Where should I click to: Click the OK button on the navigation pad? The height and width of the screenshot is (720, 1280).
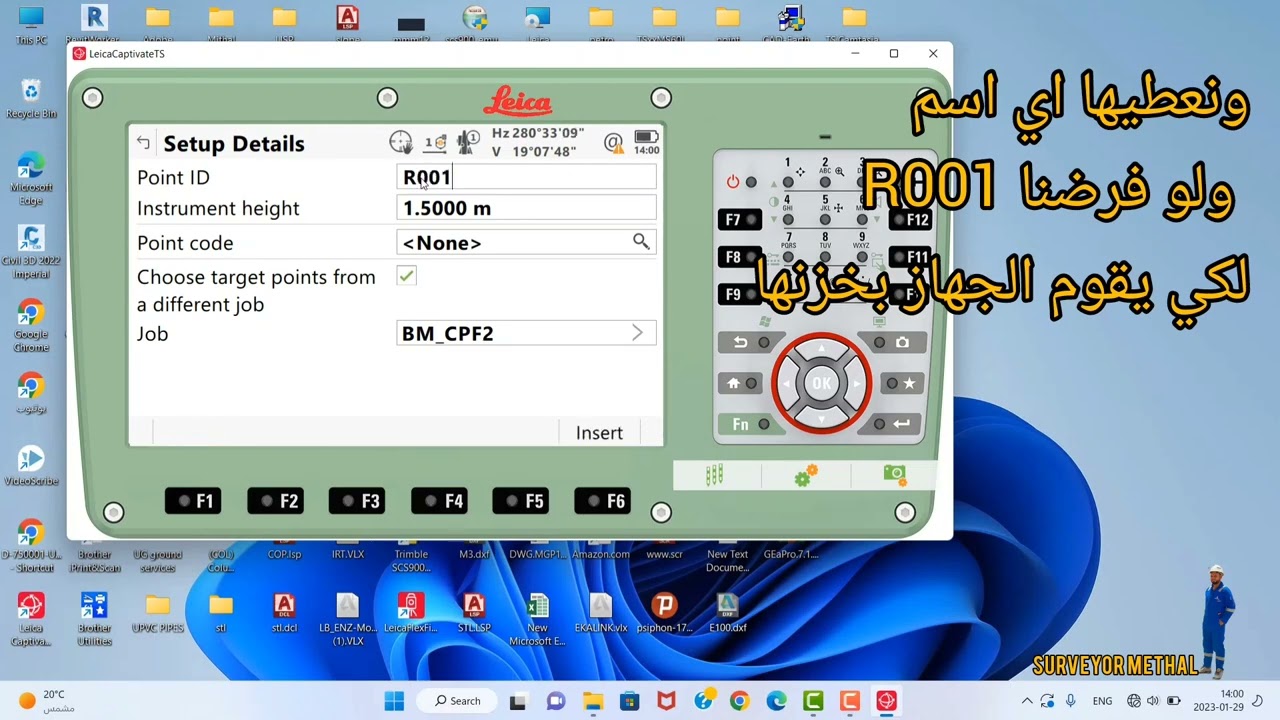pos(821,383)
